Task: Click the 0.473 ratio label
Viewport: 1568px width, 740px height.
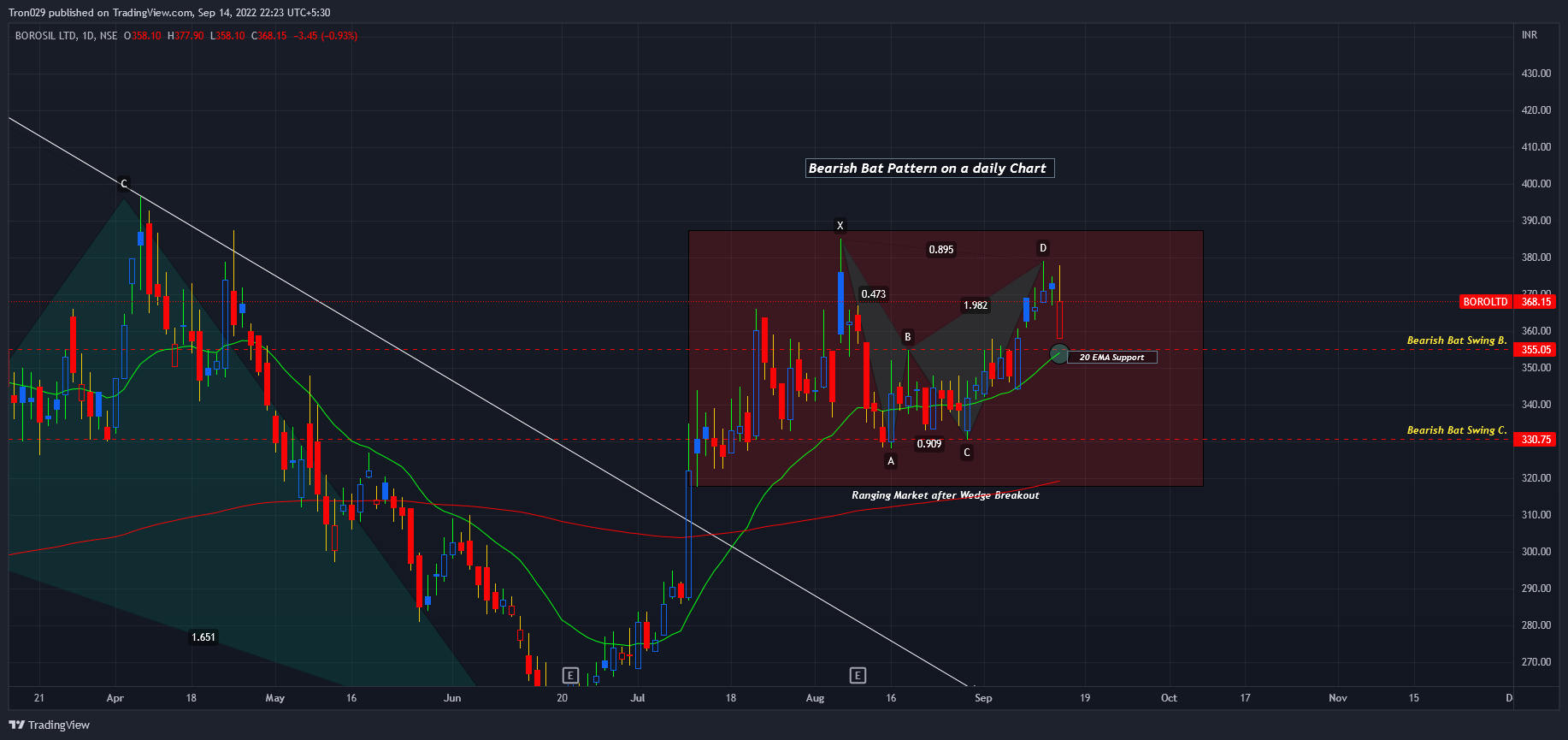Action: [874, 294]
